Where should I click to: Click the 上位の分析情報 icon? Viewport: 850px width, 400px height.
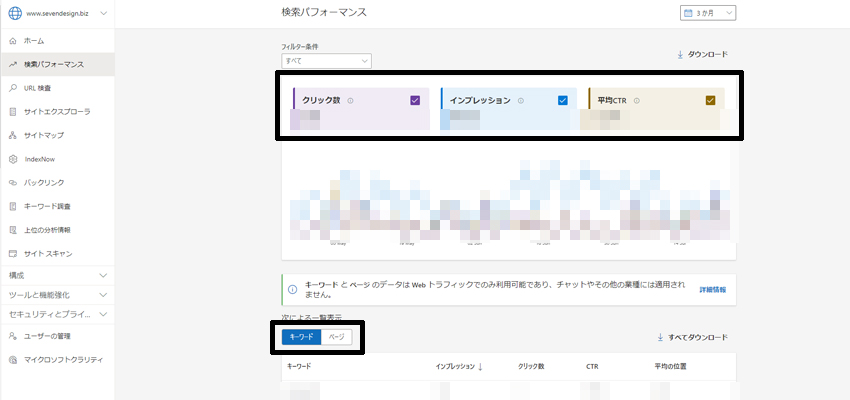[x=13, y=230]
